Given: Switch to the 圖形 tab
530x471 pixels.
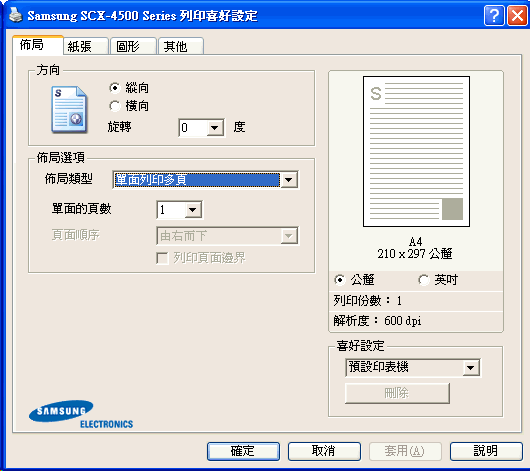Looking at the screenshot, I should pos(134,46).
